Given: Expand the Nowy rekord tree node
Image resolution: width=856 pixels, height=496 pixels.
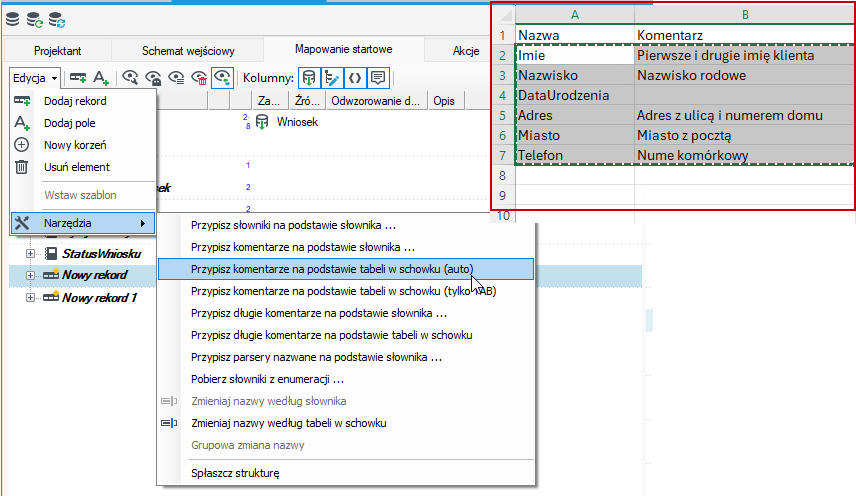Looking at the screenshot, I should tap(31, 276).
